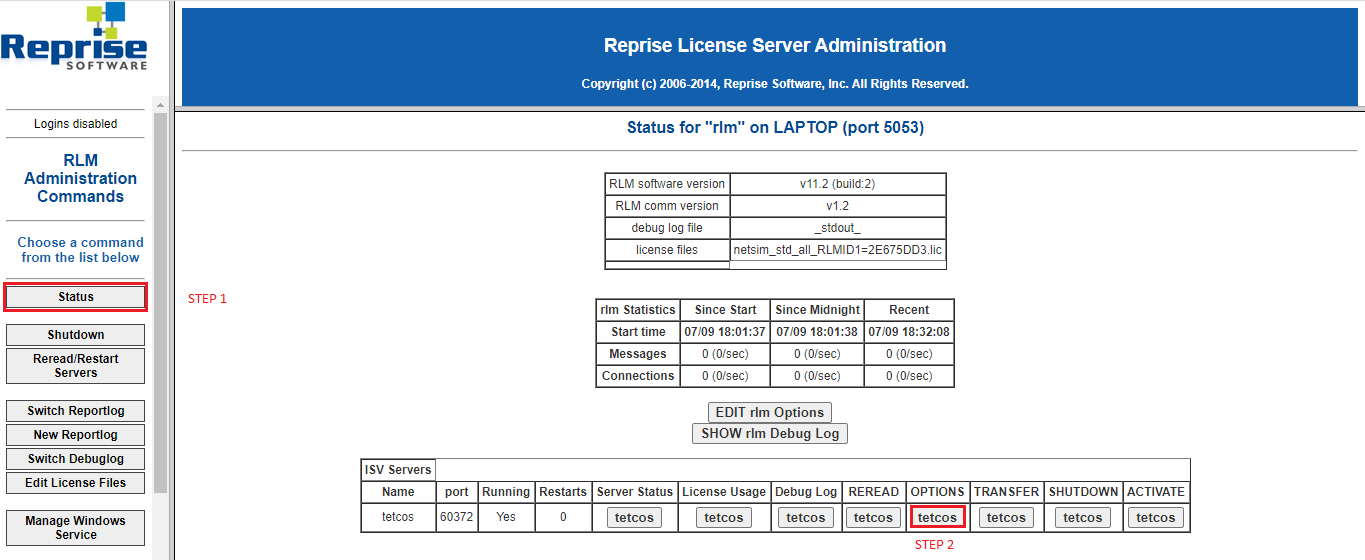This screenshot has height=560, width=1365.
Task: Click the 'tetcos' name cell
Action: click(x=398, y=518)
